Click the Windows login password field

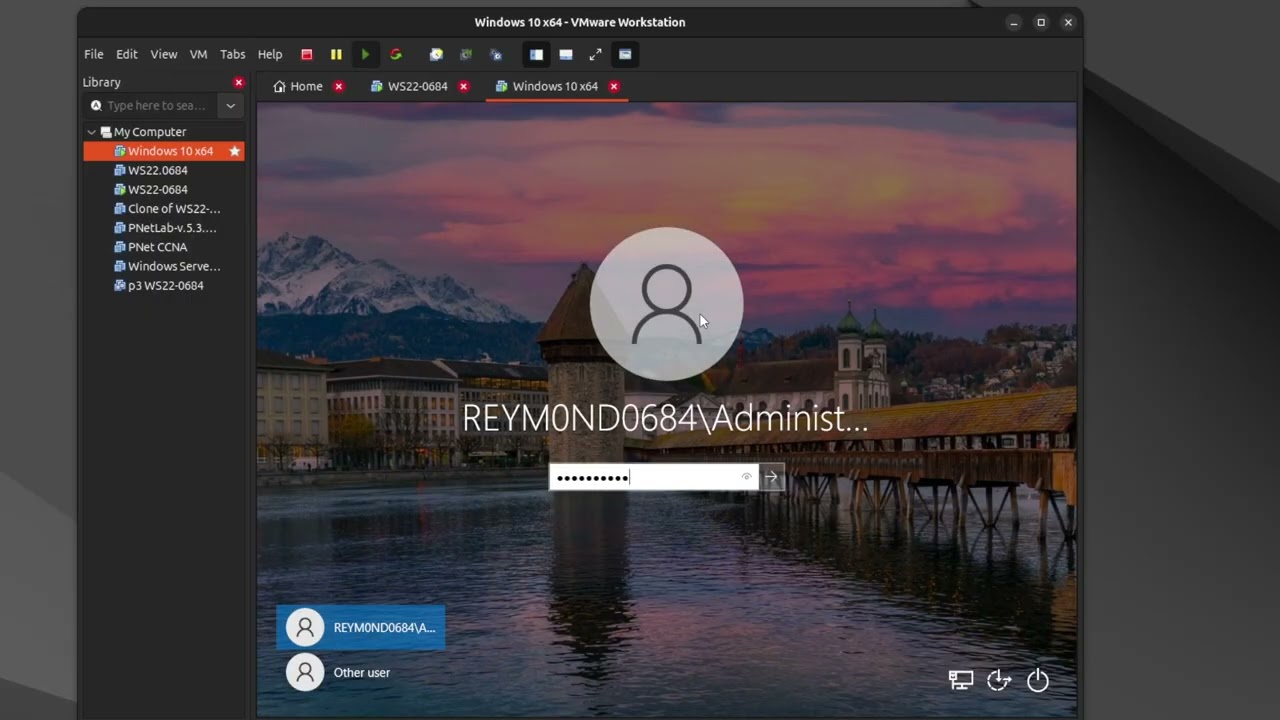[x=654, y=477]
